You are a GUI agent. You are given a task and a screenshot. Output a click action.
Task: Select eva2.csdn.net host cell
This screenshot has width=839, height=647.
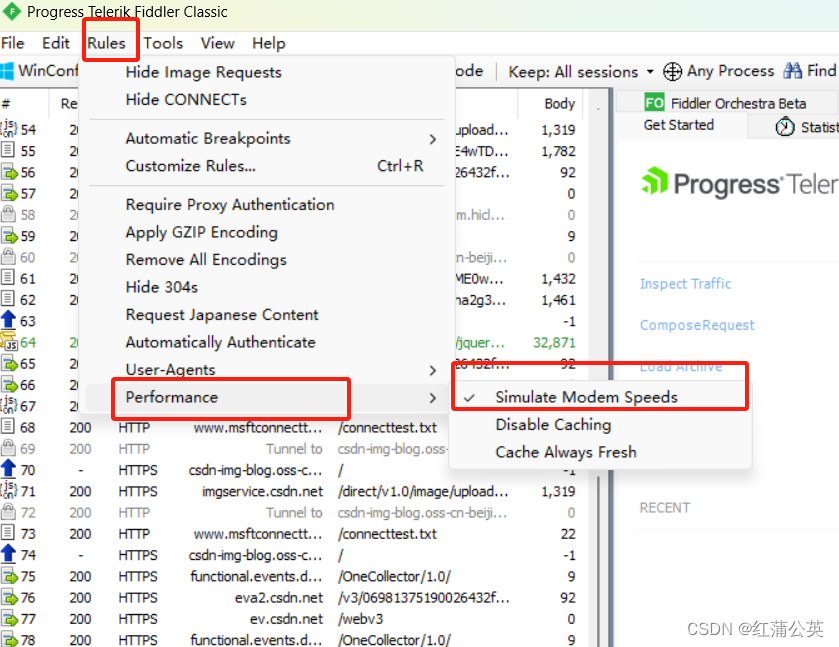click(x=279, y=598)
